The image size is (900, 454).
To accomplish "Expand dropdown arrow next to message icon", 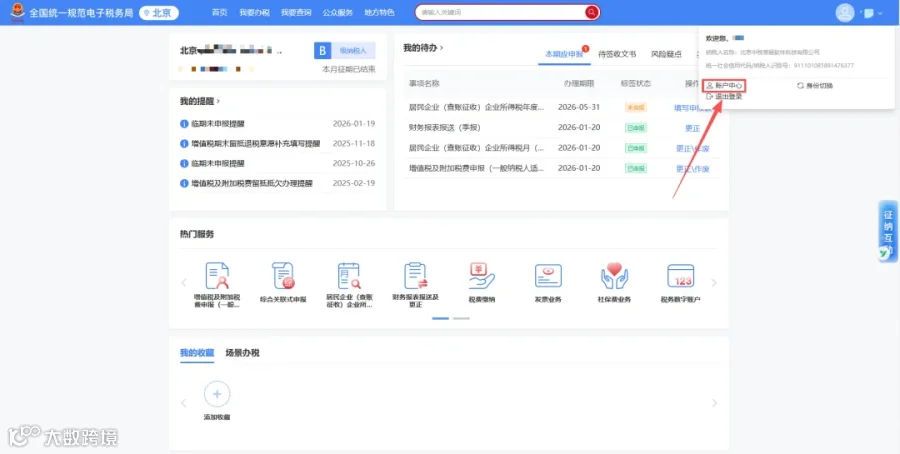I will coord(880,13).
